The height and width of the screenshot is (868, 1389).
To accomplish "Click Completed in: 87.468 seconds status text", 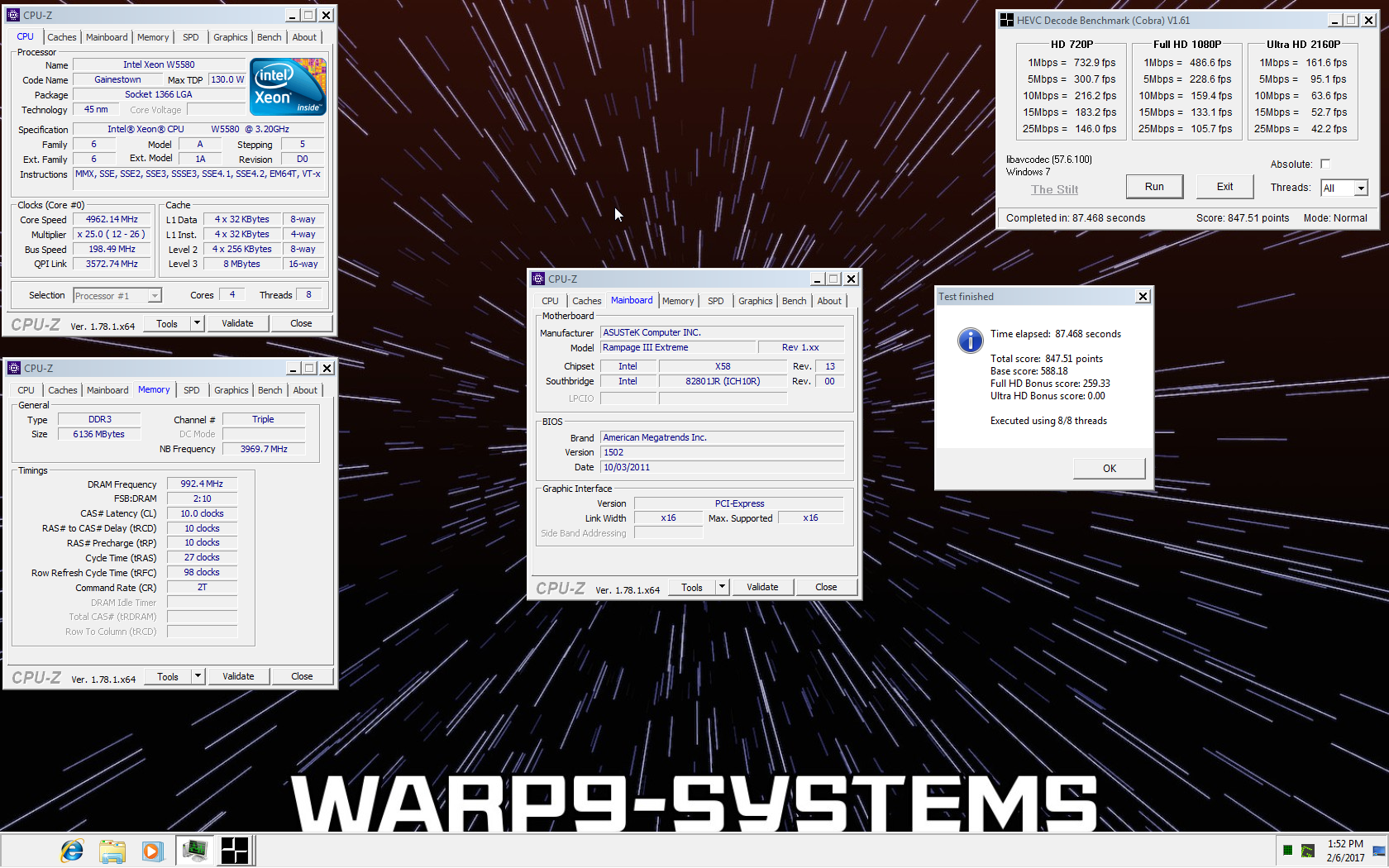I will coord(1076,218).
